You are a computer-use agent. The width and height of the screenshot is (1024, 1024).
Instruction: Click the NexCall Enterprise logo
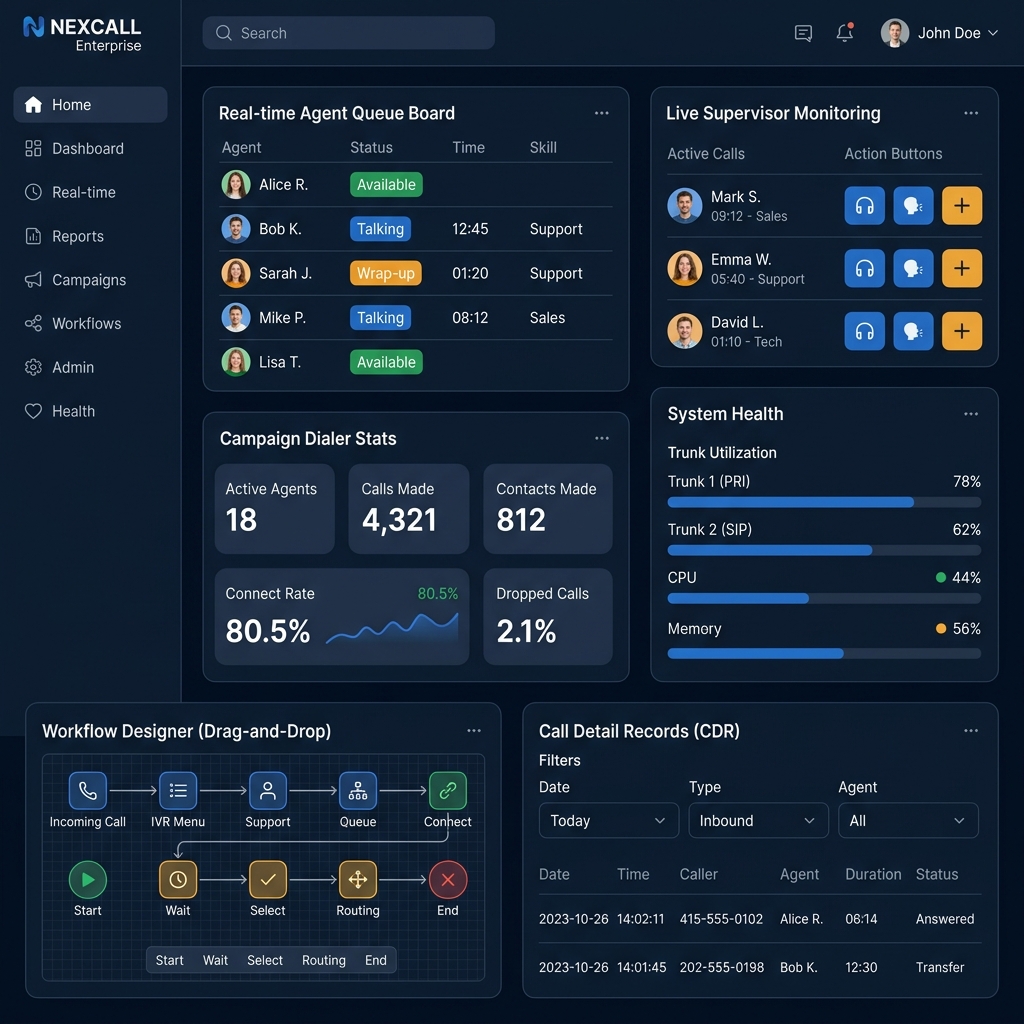tap(82, 34)
